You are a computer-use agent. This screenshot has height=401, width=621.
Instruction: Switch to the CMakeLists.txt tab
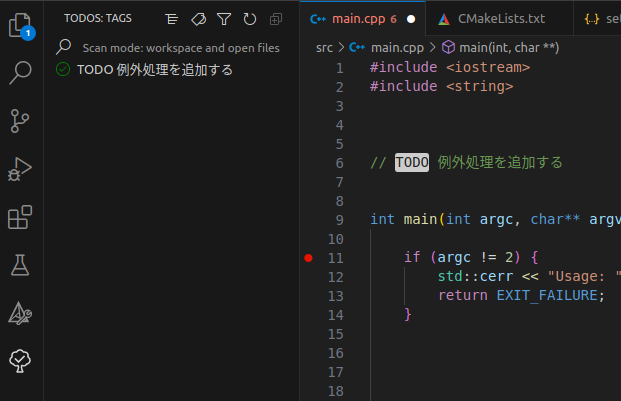click(x=501, y=19)
